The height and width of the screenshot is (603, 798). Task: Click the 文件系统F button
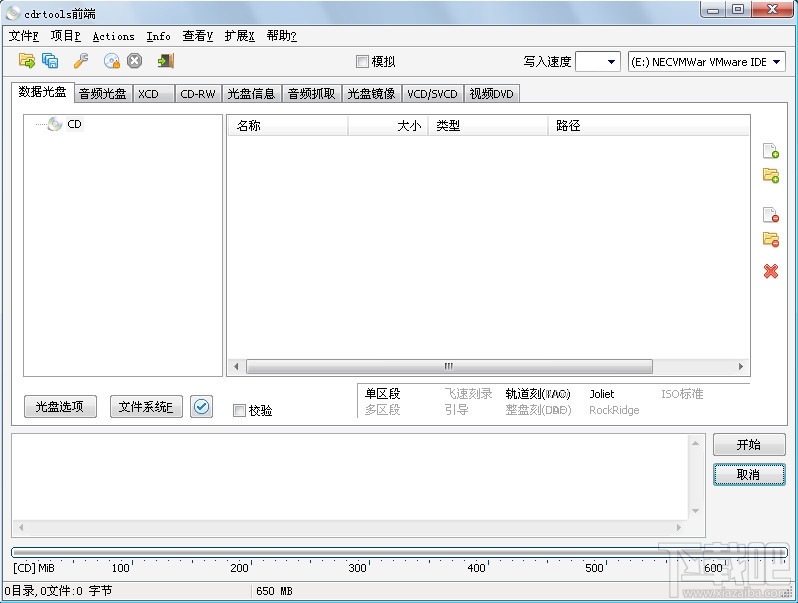tap(146, 407)
